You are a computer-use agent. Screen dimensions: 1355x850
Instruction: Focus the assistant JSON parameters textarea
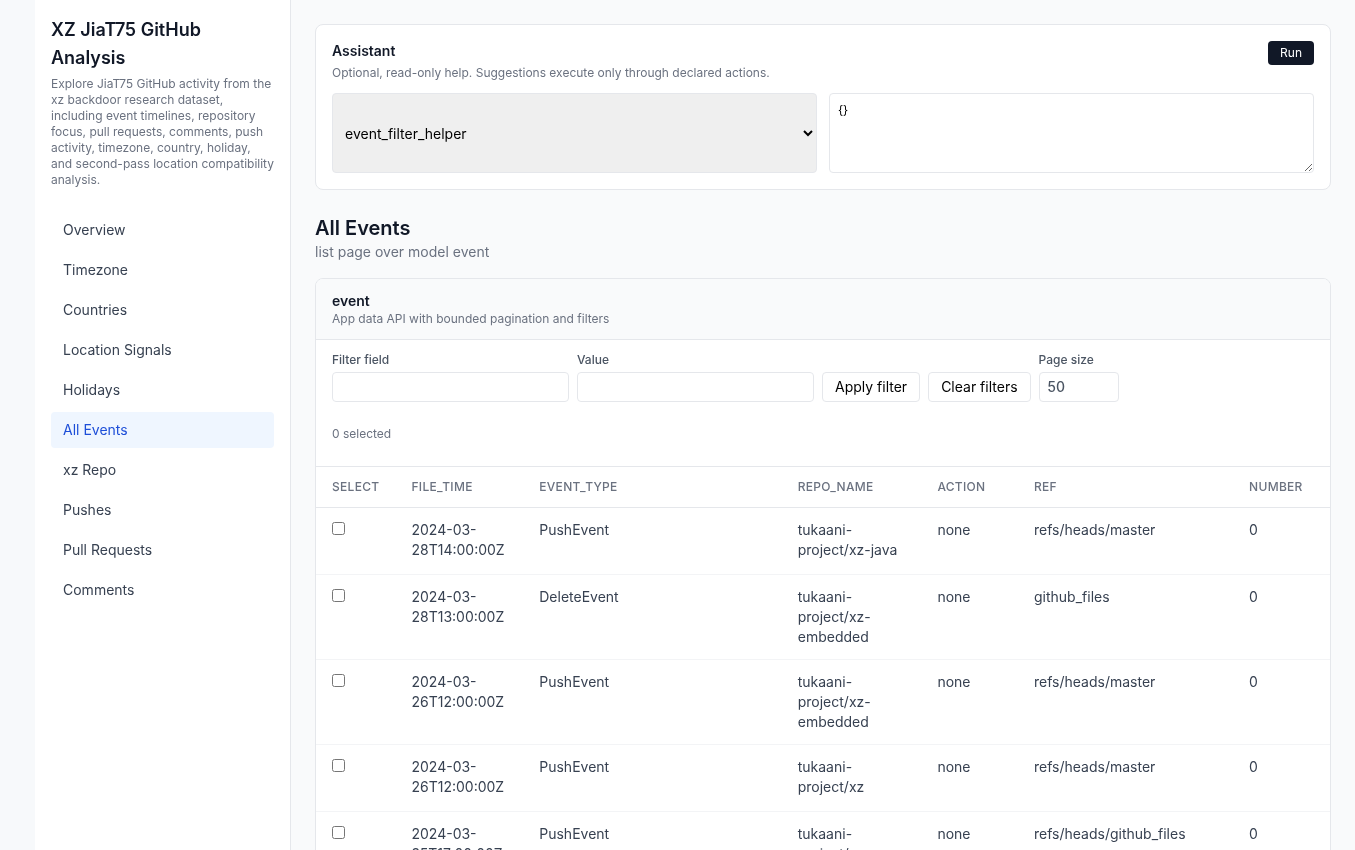click(x=1071, y=133)
